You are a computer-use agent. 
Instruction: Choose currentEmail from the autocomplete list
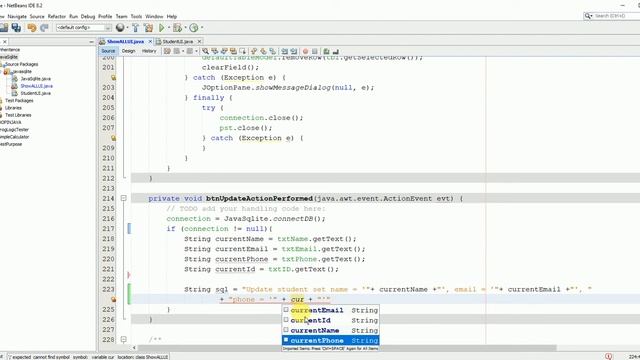(331, 310)
